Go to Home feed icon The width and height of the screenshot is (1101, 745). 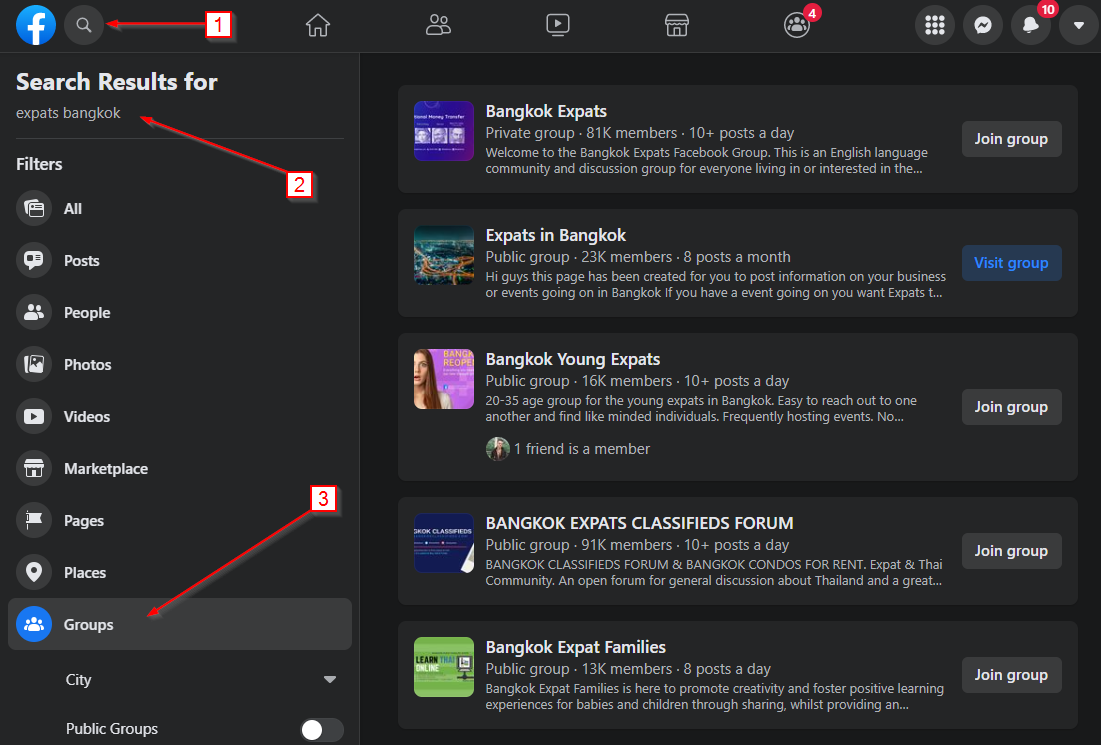[x=317, y=25]
